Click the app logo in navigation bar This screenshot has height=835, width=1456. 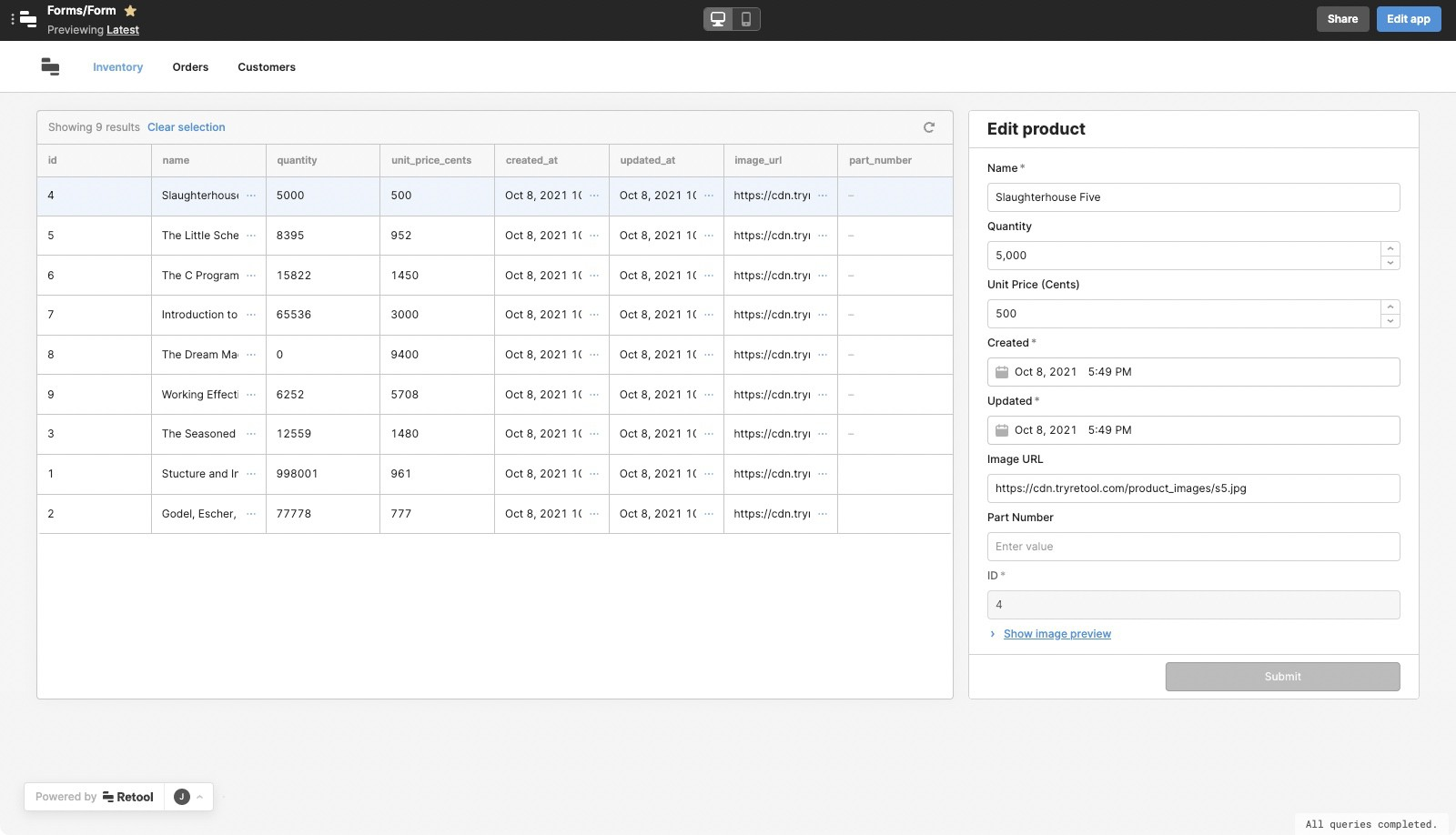pos(50,66)
